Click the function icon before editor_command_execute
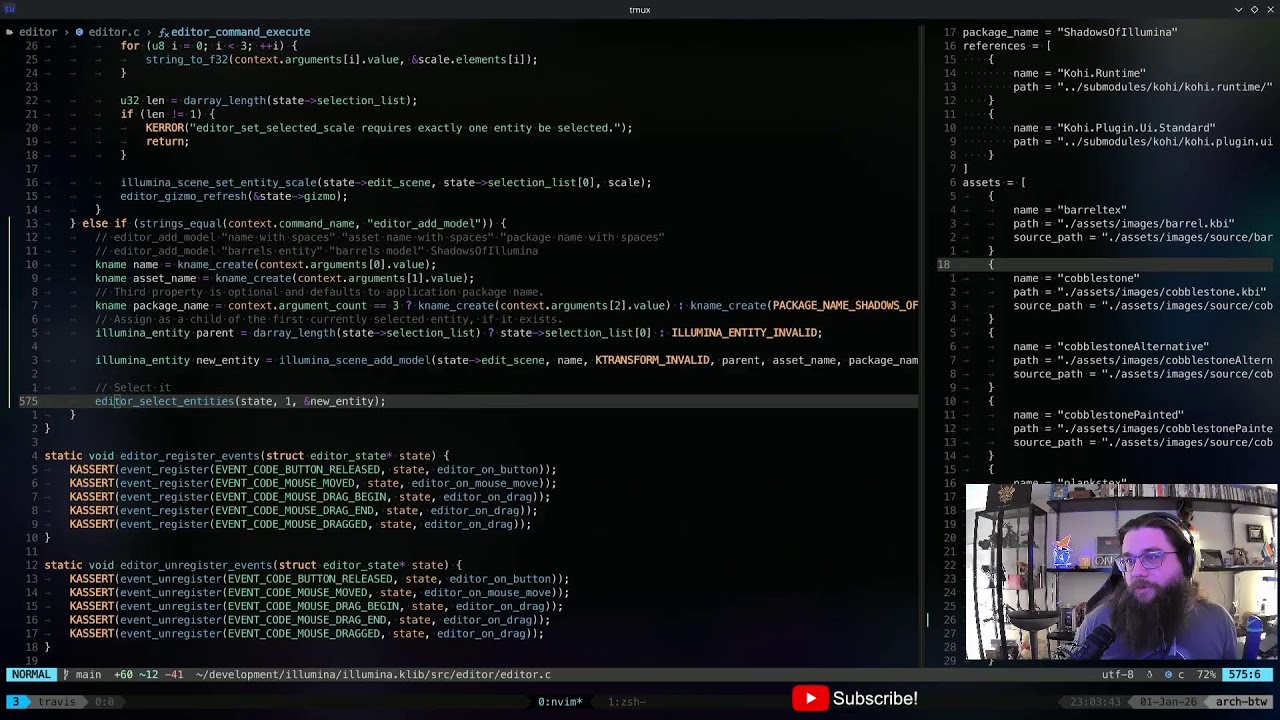1280x720 pixels. pyautogui.click(x=163, y=32)
